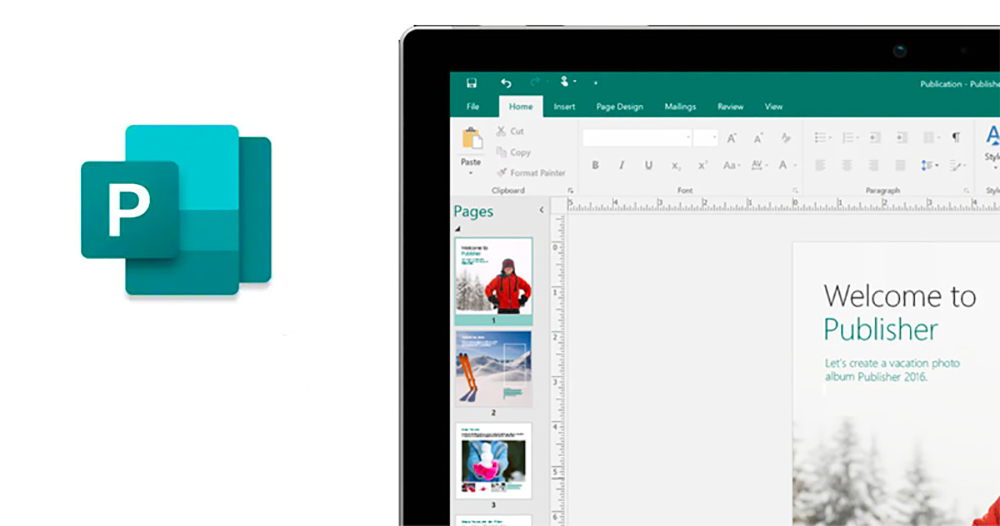Open the font name dropdown arrow
This screenshot has height=526, width=1000.
pos(688,138)
